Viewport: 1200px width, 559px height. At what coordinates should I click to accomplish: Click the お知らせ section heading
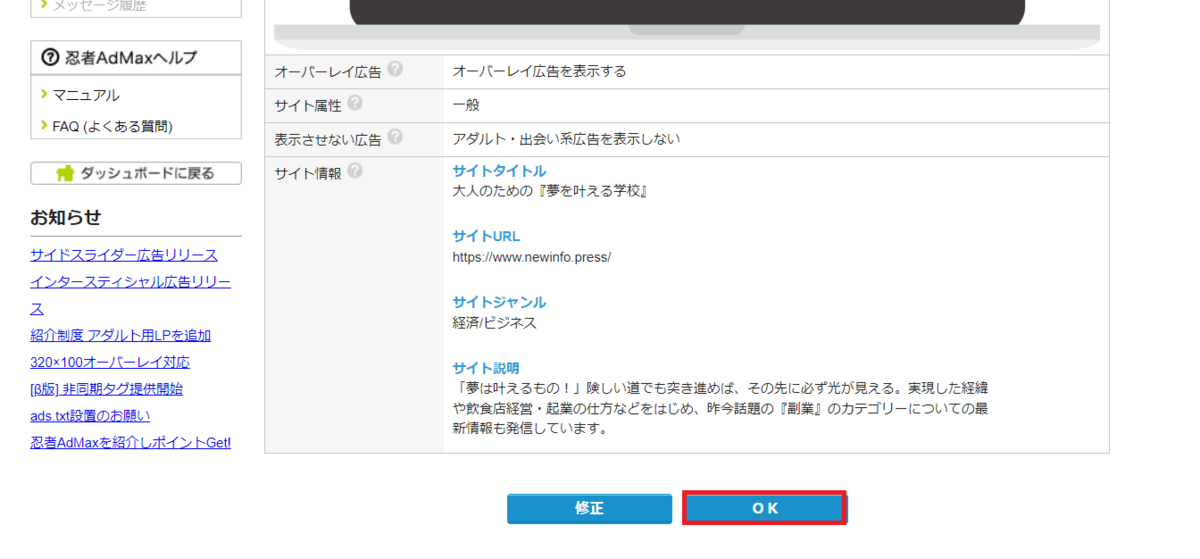point(66,217)
